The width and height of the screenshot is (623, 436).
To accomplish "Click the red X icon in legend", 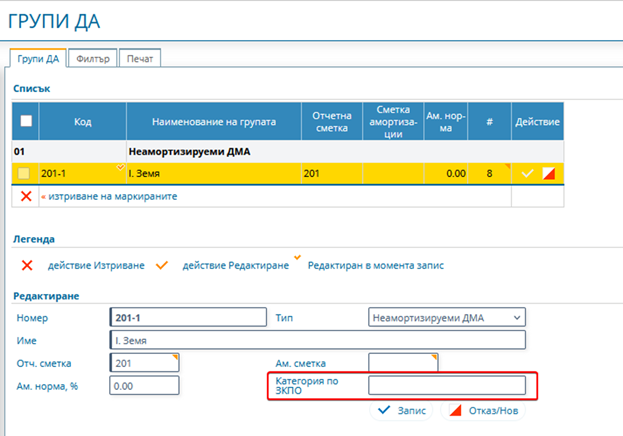I will pyautogui.click(x=27, y=265).
